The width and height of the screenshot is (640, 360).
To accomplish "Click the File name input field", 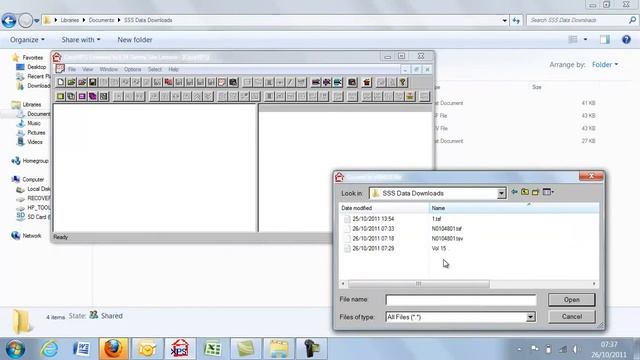I will coord(461,300).
